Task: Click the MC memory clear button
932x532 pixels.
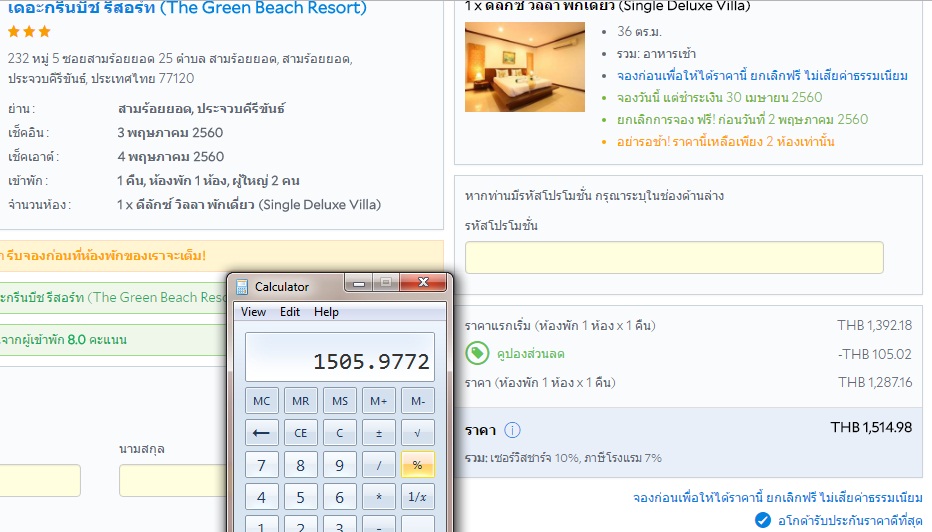Action: point(262,401)
